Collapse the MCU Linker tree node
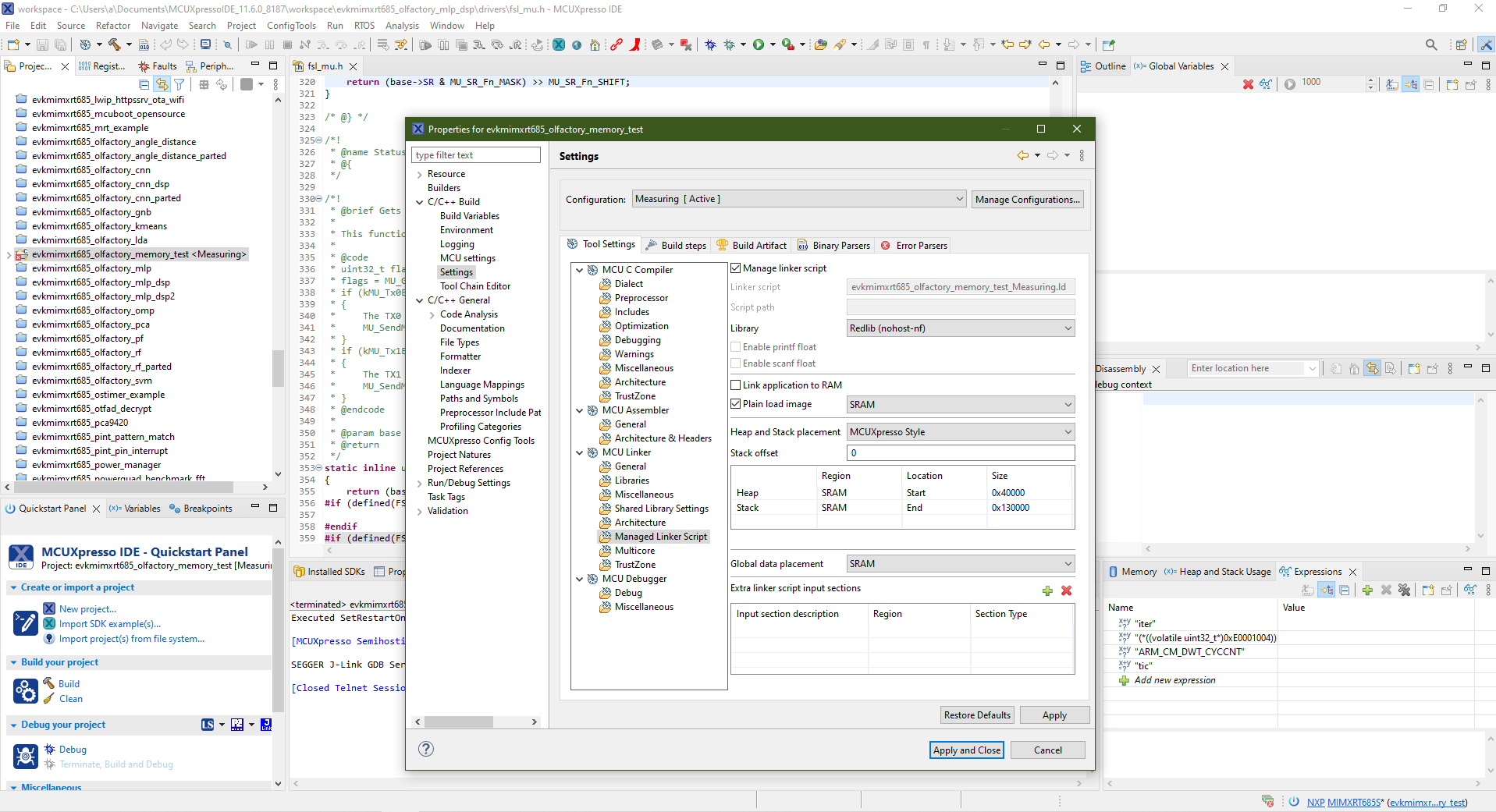The height and width of the screenshot is (812, 1496). point(580,452)
